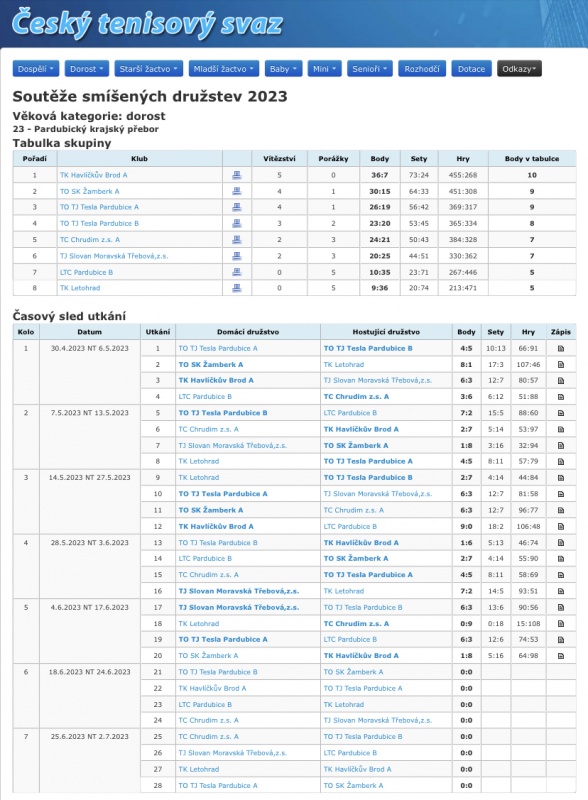The image size is (588, 800).
Task: Expand the Mini dropdown menu
Action: click(325, 69)
